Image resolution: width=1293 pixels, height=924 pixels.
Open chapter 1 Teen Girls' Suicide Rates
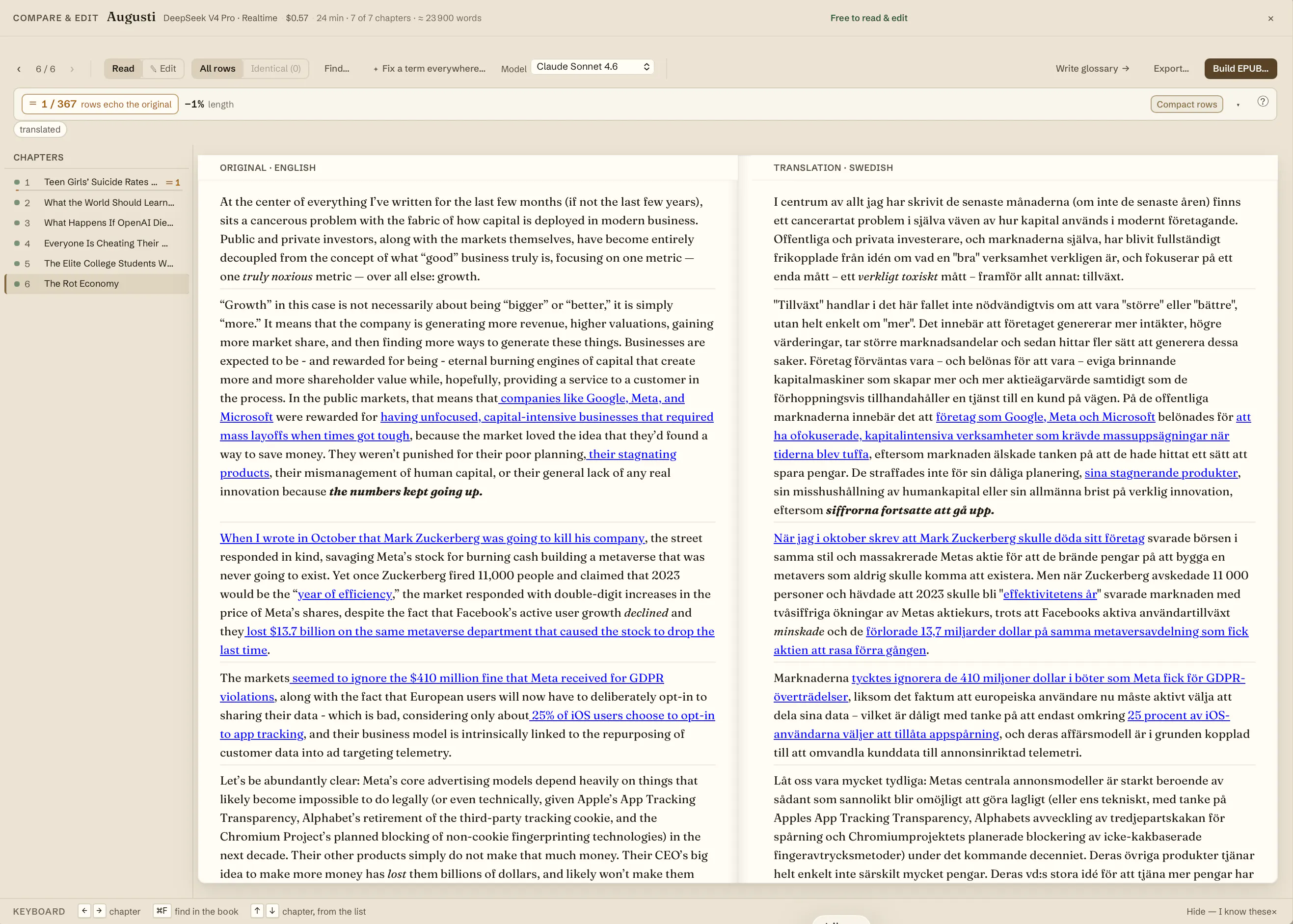pyautogui.click(x=97, y=182)
